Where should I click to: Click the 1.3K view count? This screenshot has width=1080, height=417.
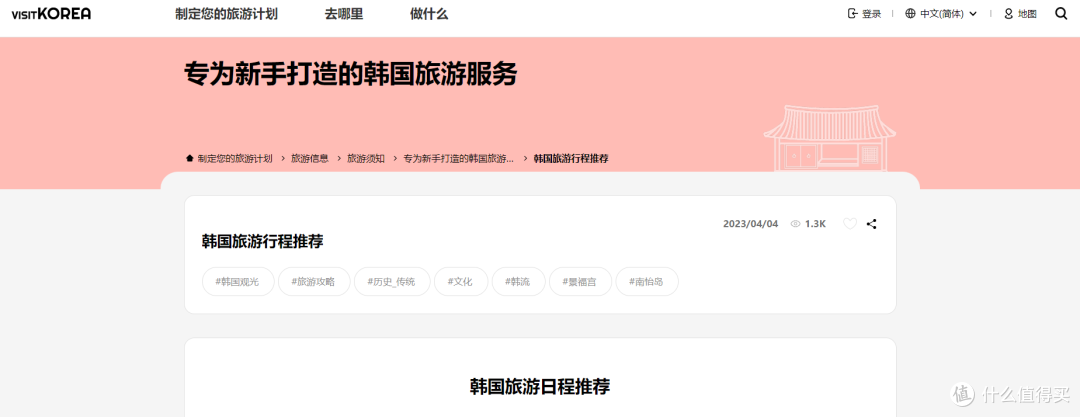click(815, 224)
